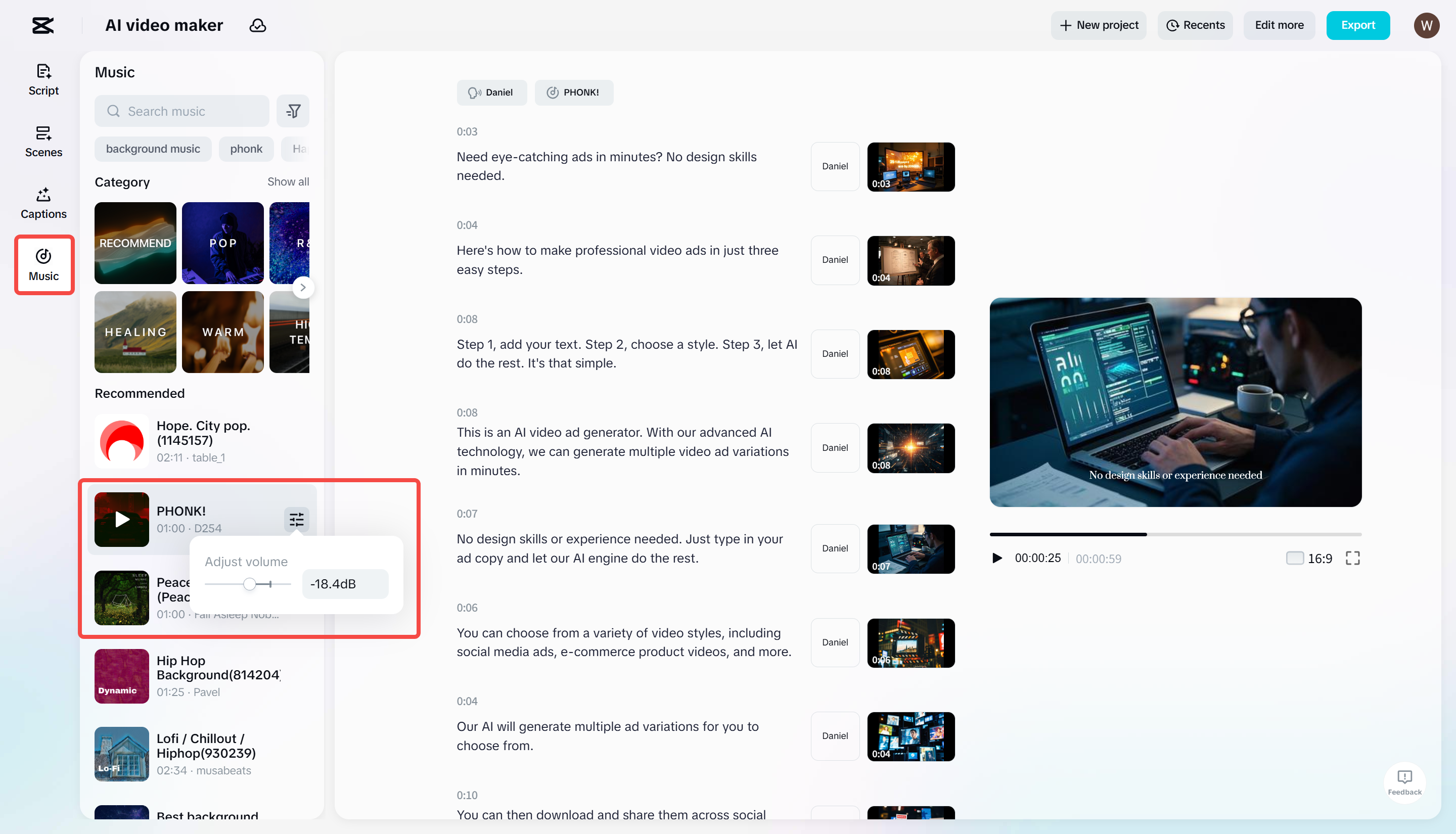Click the Export button
The width and height of the screenshot is (1456, 834).
coord(1358,25)
